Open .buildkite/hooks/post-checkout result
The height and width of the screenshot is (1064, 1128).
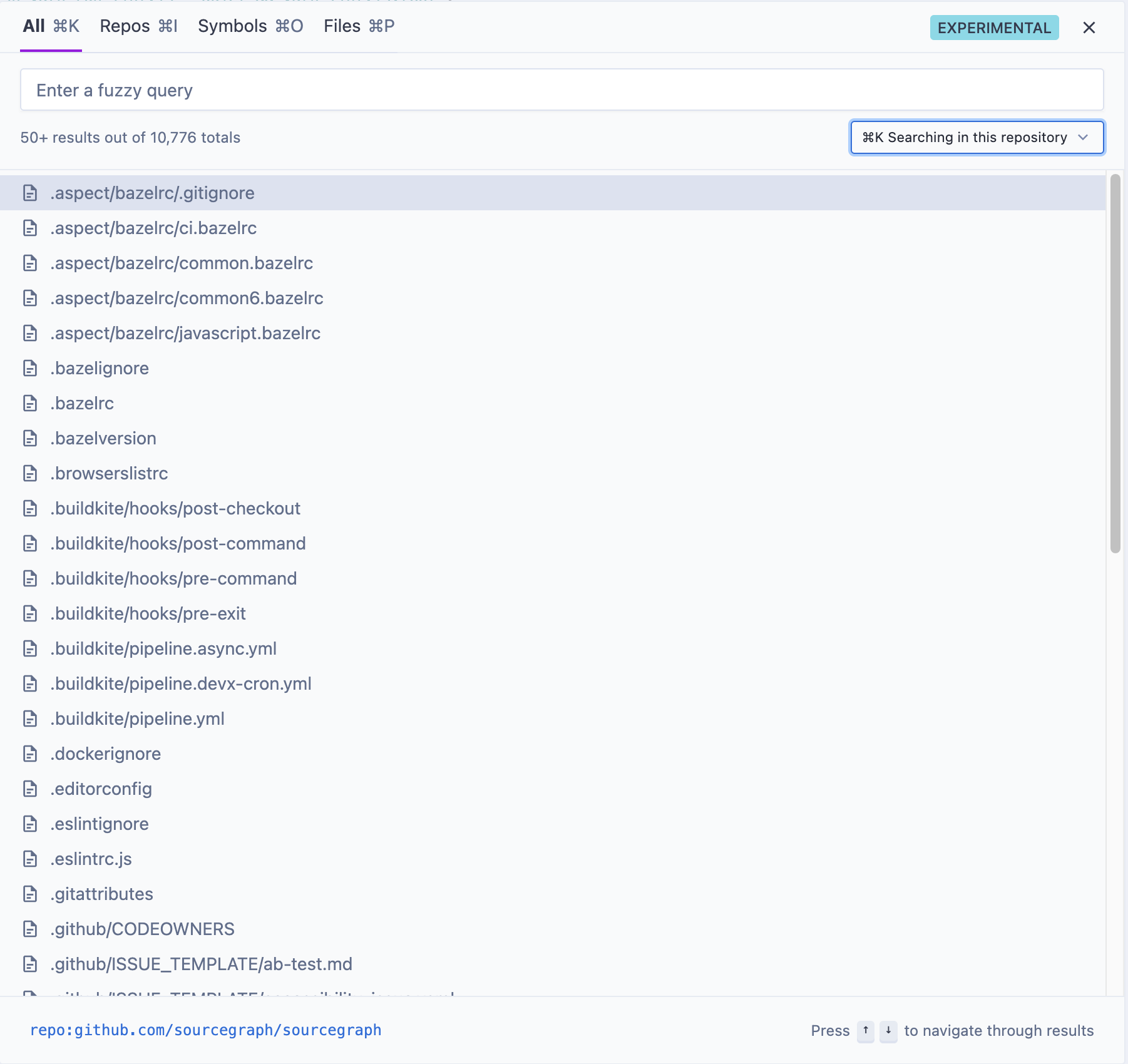click(x=553, y=508)
